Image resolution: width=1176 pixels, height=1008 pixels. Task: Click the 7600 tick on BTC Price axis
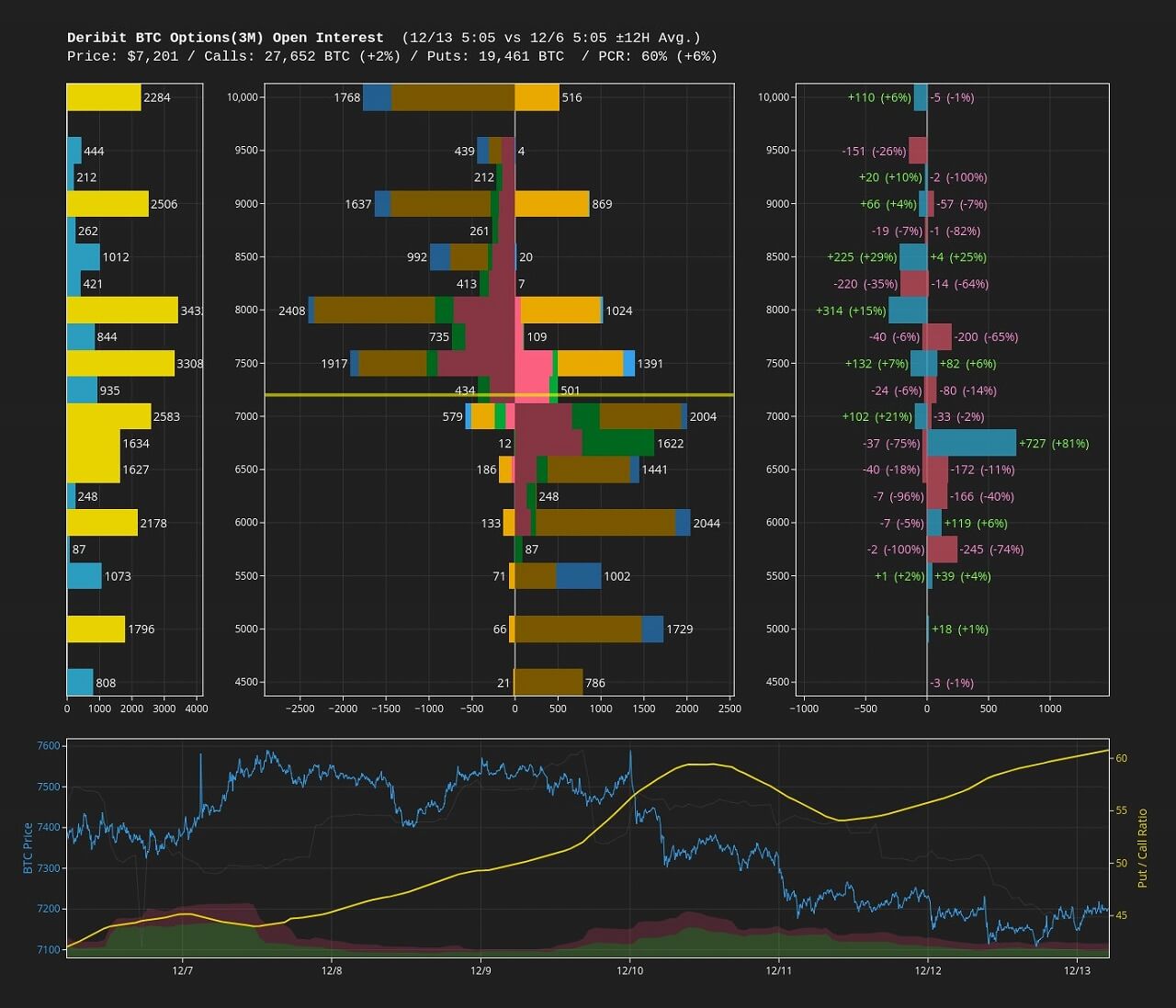point(49,746)
